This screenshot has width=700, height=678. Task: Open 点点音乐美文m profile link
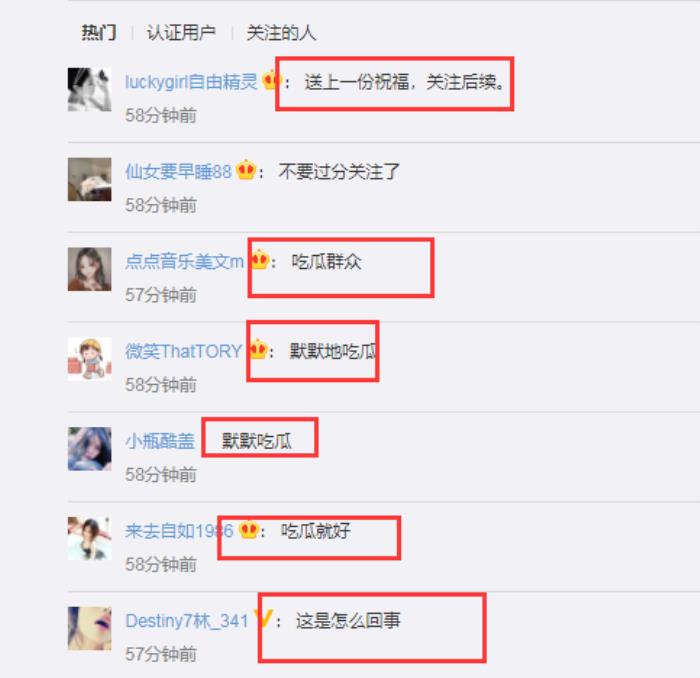point(184,261)
